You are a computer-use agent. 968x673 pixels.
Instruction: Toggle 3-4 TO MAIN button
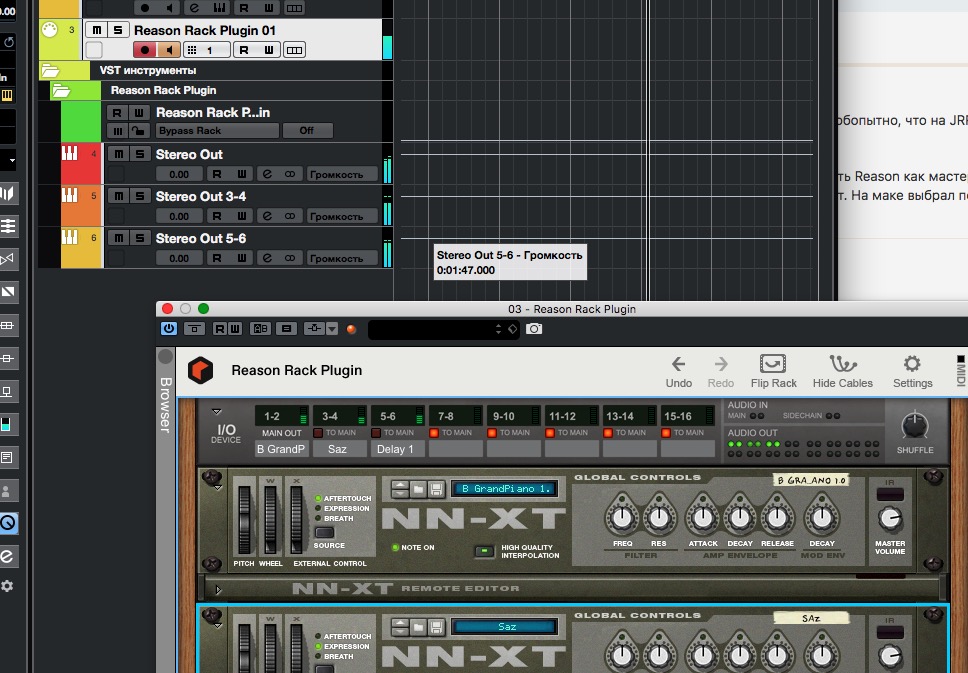click(x=319, y=433)
